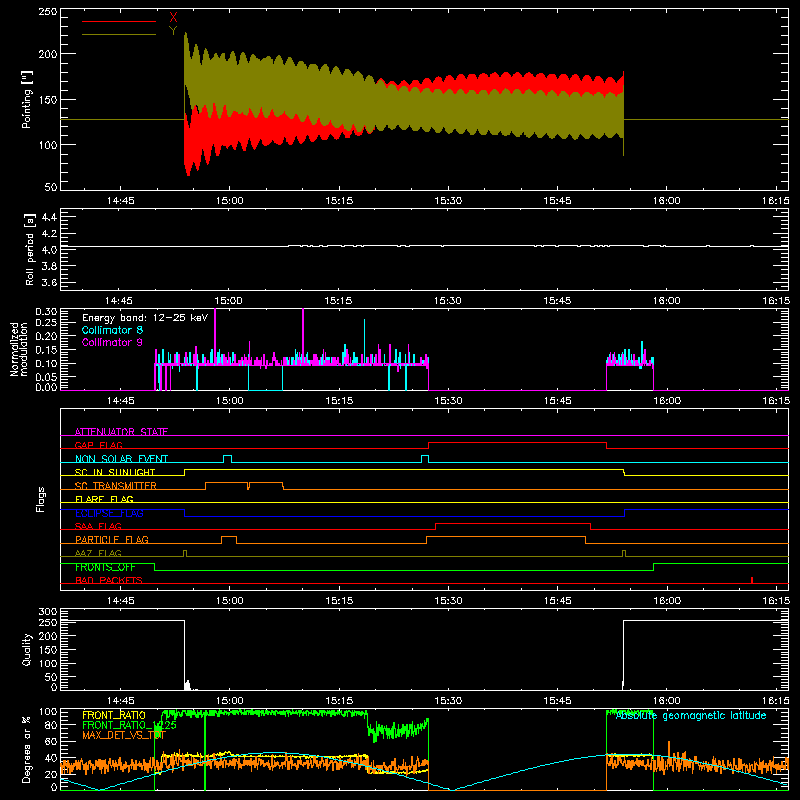Image resolution: width=800 pixels, height=800 pixels.
Task: Click the 4.4 tick on Roll period axis
Action: 48,217
